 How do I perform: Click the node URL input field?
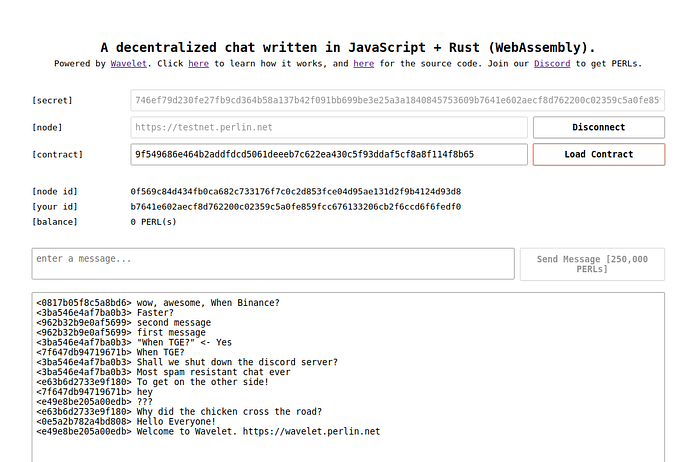click(x=328, y=127)
